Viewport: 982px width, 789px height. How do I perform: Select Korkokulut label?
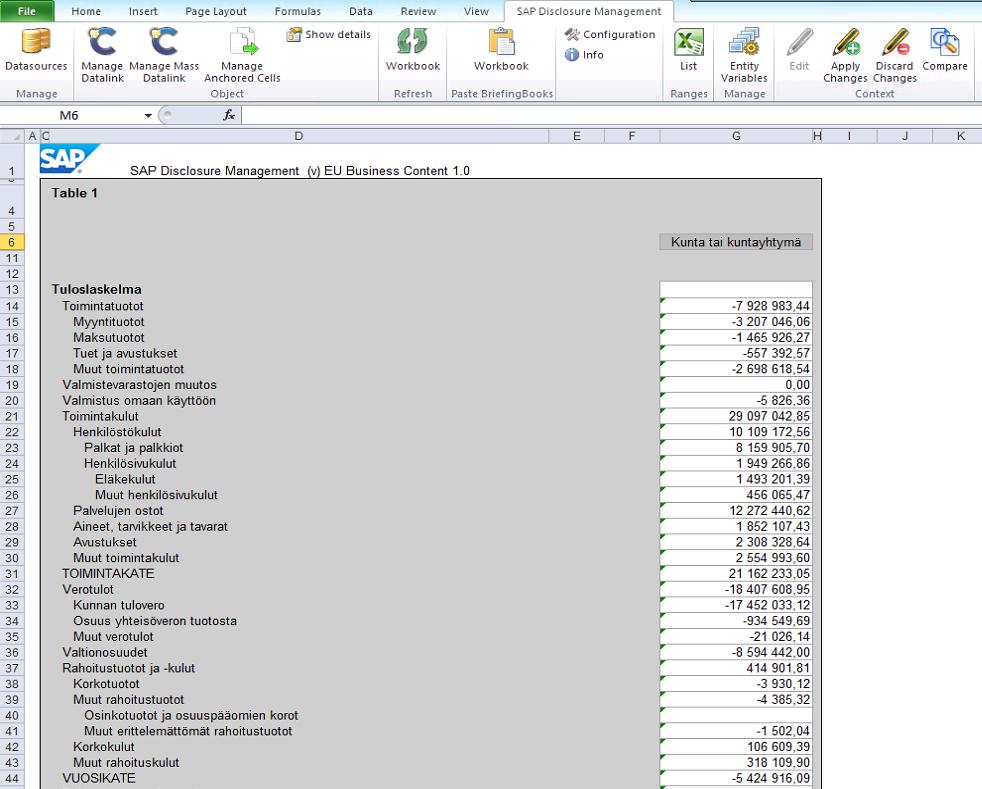click(x=103, y=747)
